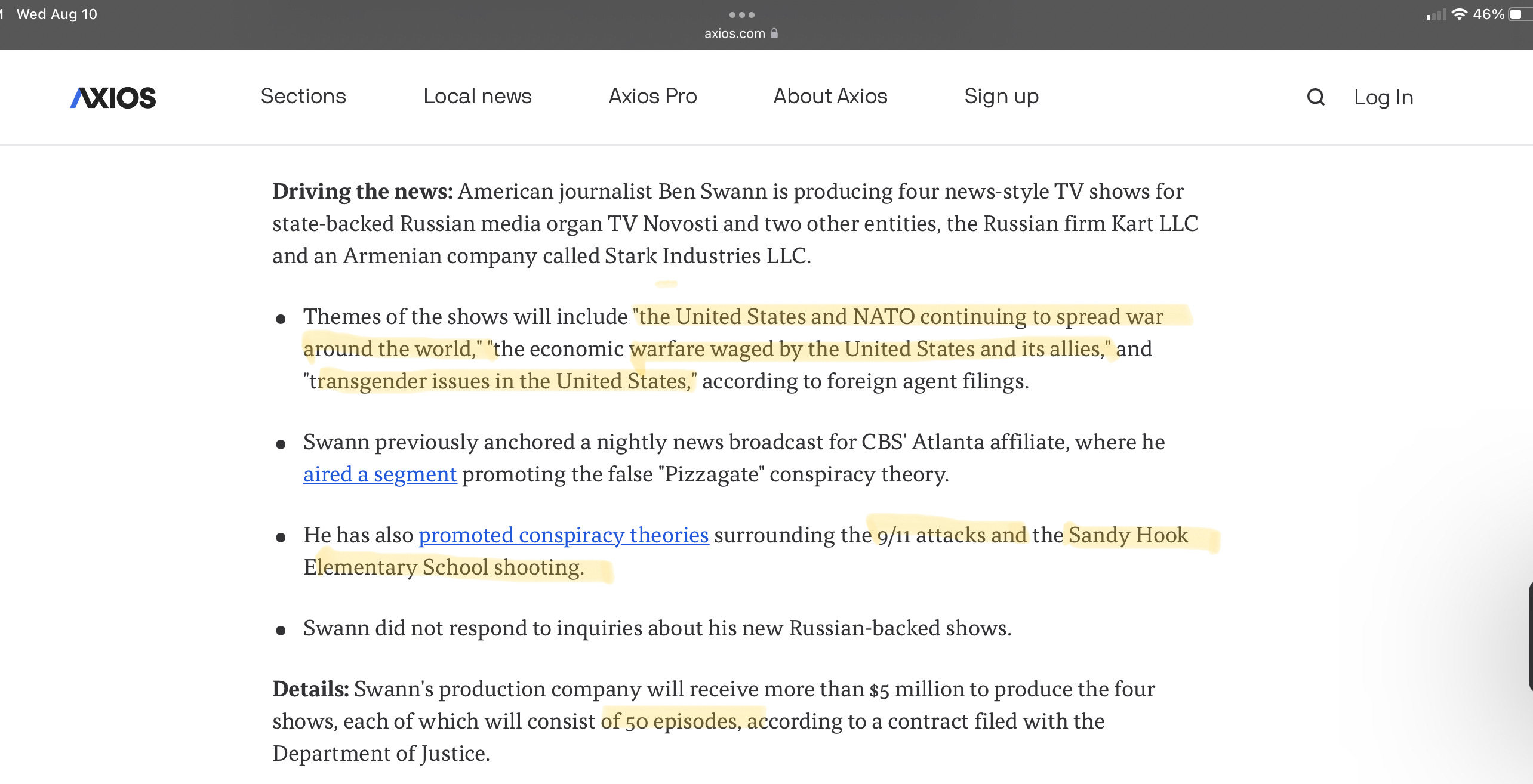Screen dimensions: 1533x784
Task: Click the "Details:" bold label
Action: [310, 689]
